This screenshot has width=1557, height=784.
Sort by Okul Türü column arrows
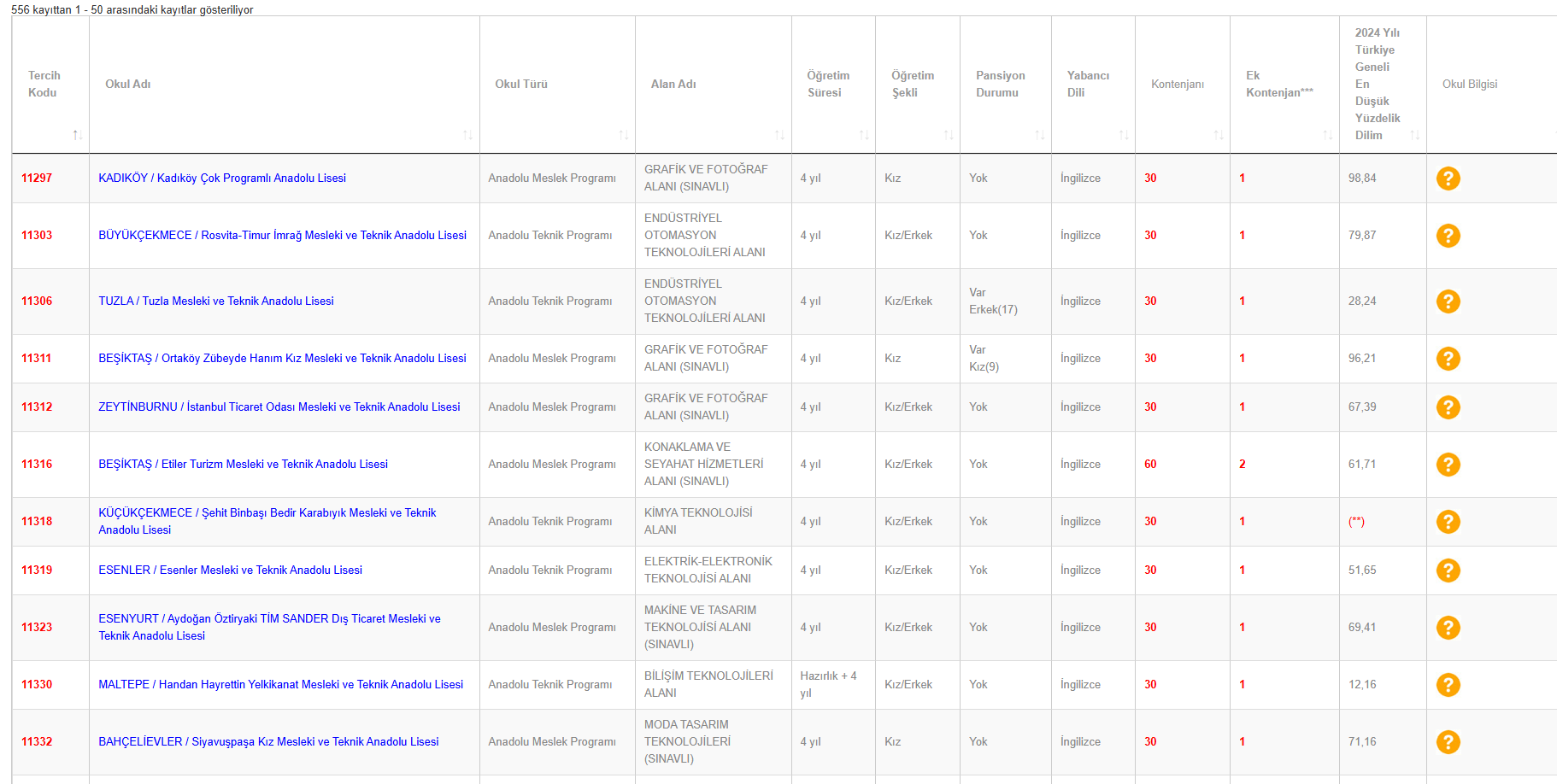pos(623,135)
